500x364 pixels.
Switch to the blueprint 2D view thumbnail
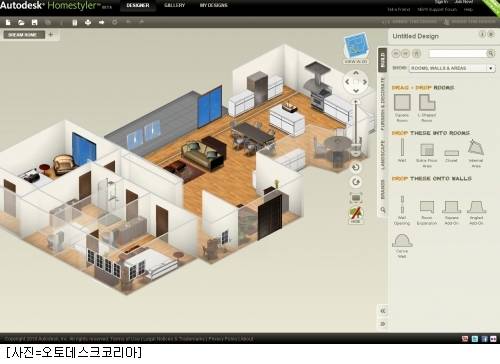(356, 46)
